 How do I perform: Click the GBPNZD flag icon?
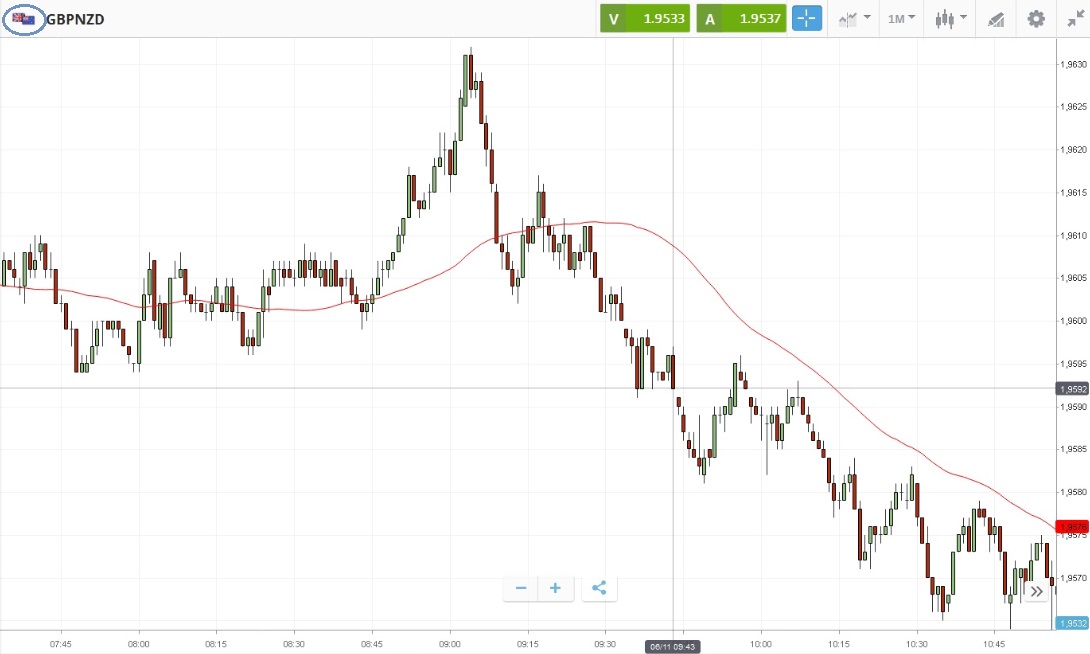(24, 19)
